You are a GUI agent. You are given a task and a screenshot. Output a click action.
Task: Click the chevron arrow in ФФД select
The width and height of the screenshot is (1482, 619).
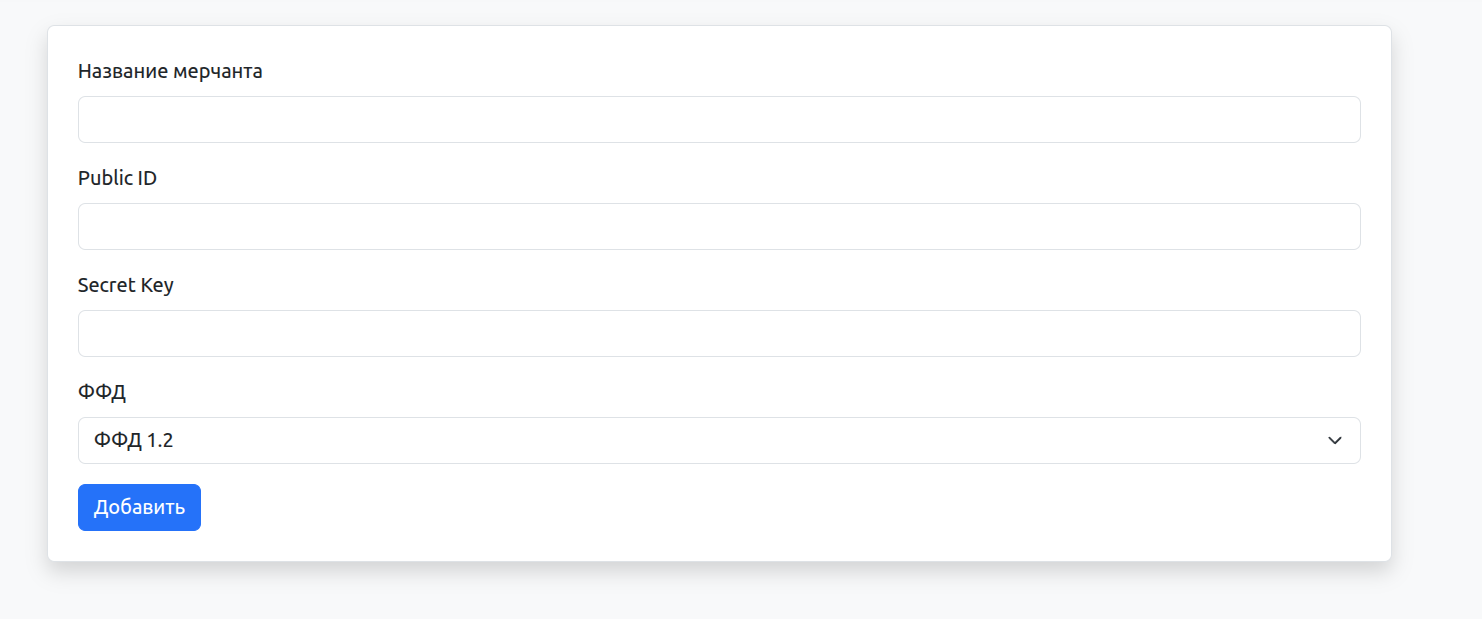click(x=1334, y=441)
